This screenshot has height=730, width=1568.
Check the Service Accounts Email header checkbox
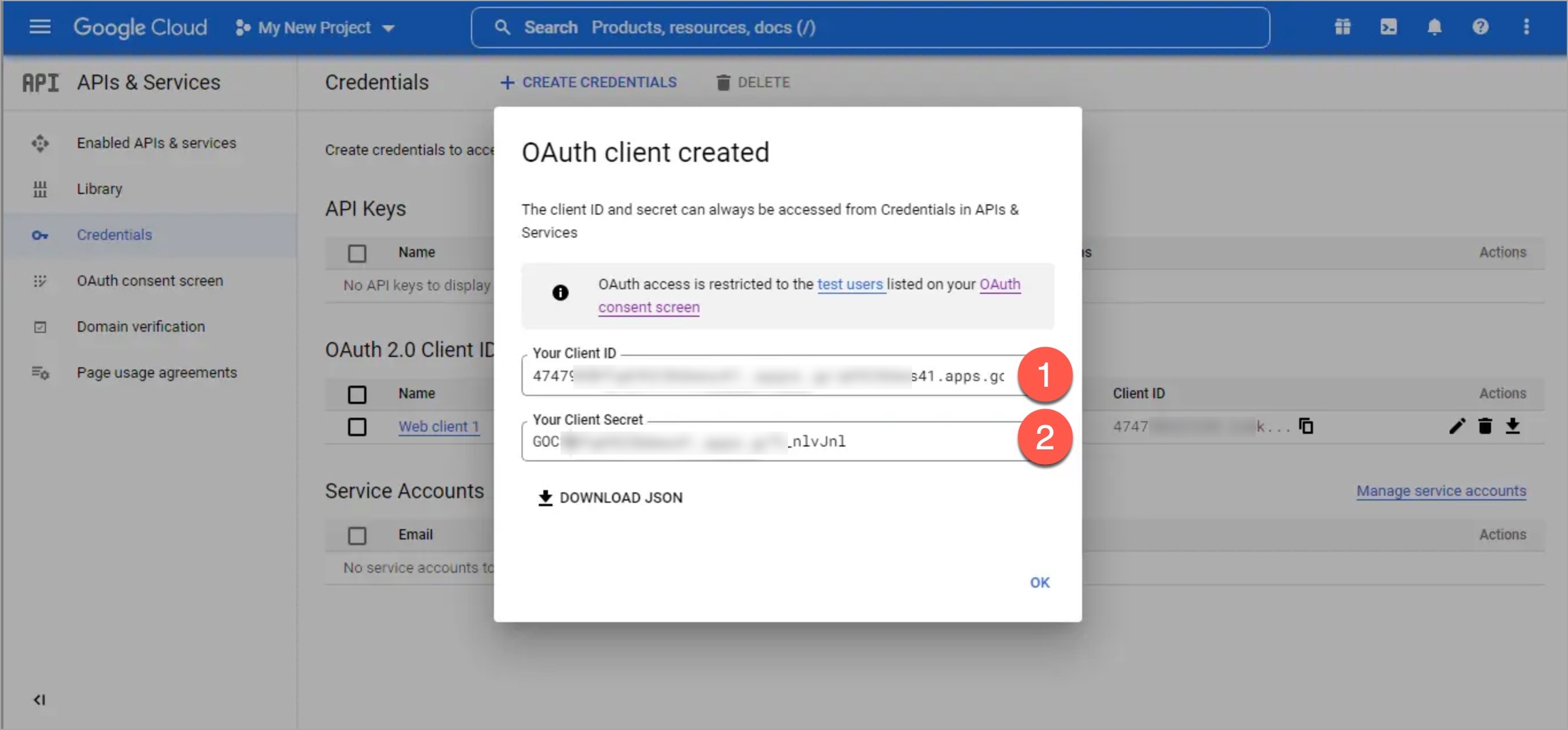click(x=357, y=535)
